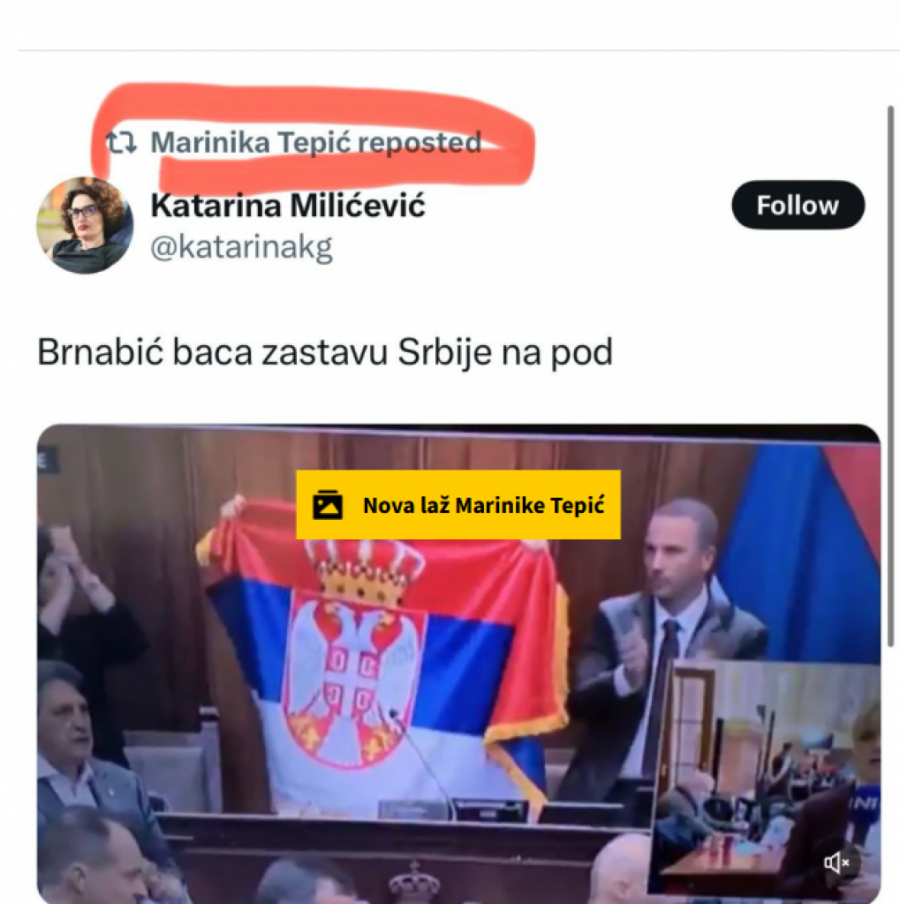Image resolution: width=900 pixels, height=904 pixels.
Task: Follow Katarina Milićević
Action: click(x=798, y=205)
